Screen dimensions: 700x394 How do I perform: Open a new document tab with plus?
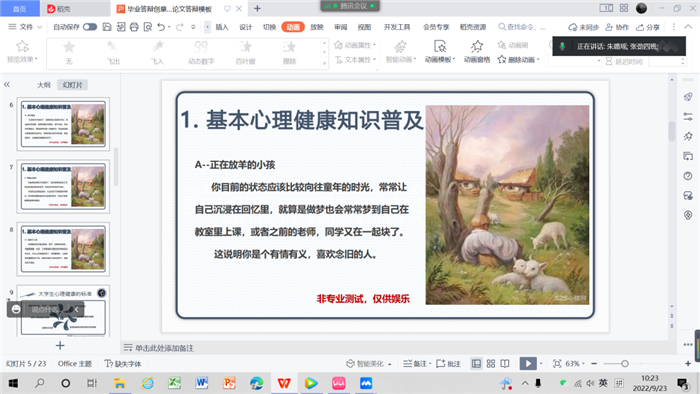258,8
